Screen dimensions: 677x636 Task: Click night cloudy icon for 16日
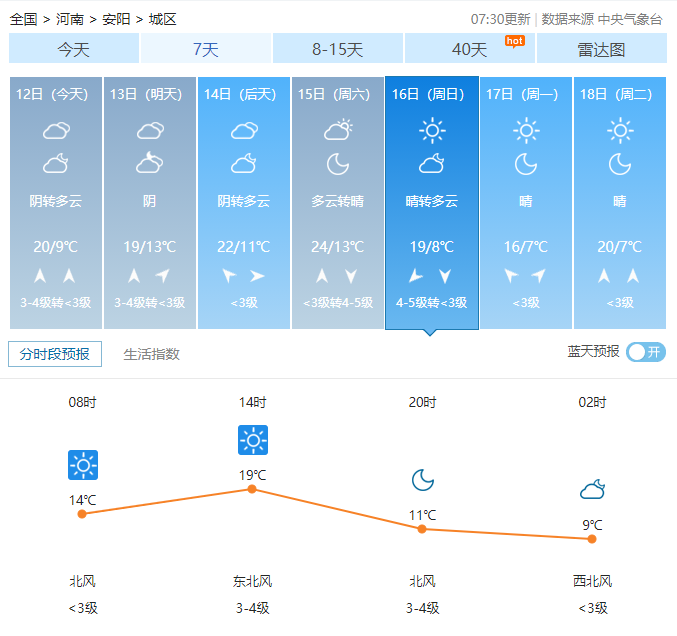click(x=432, y=164)
